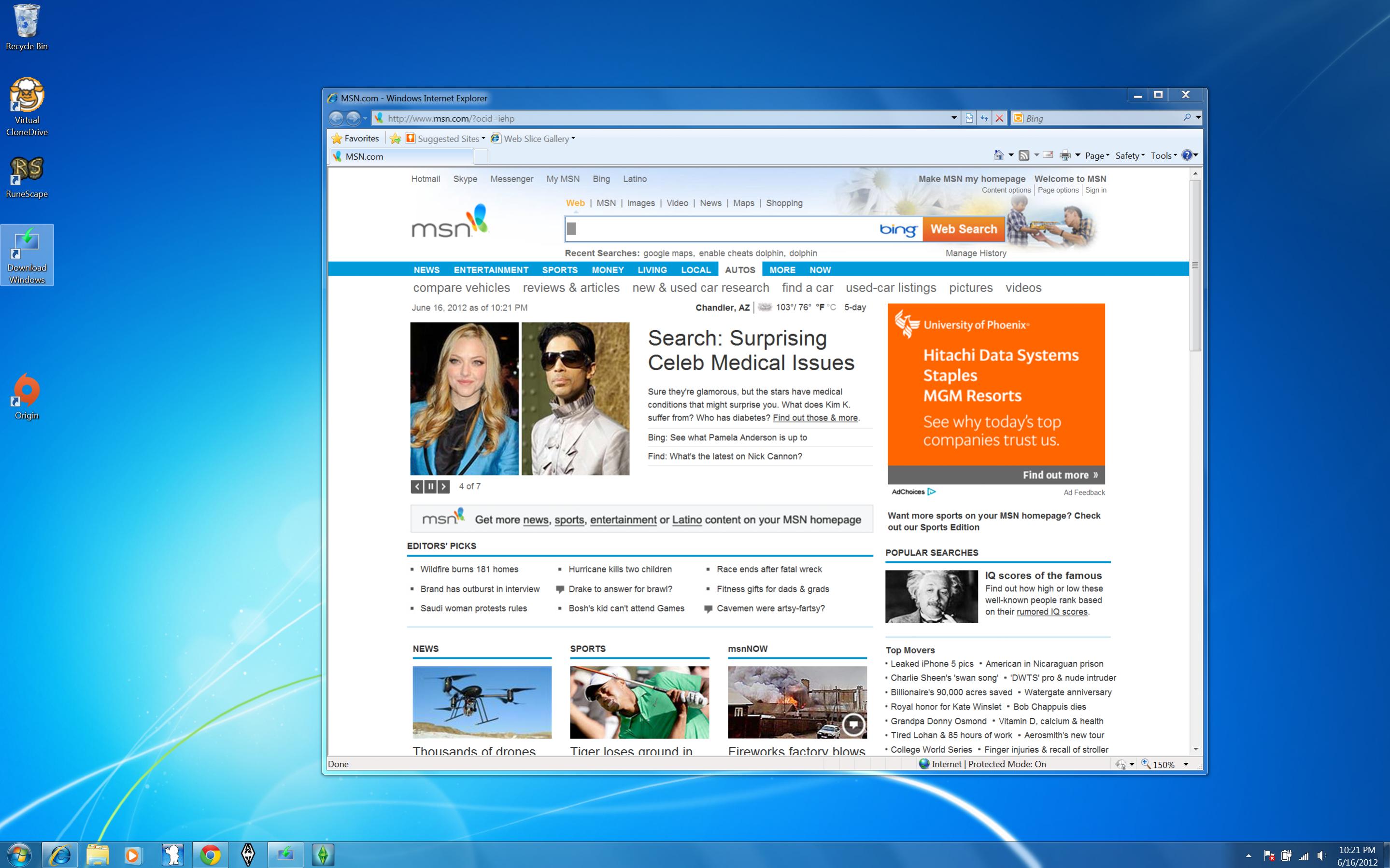Click the blue Help question mark icon

click(1187, 155)
